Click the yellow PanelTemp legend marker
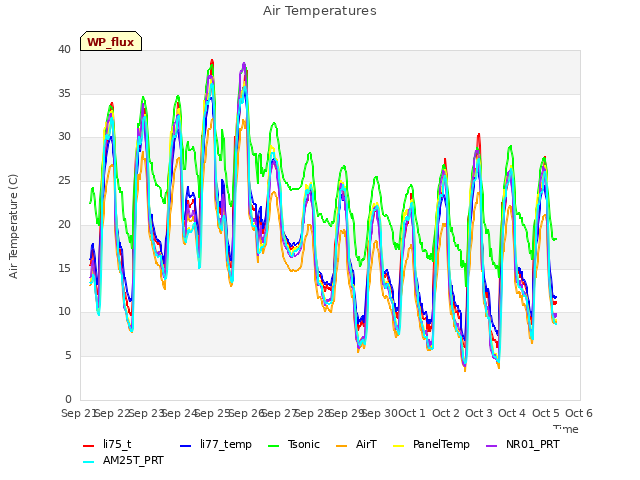The image size is (640, 480). coord(399,446)
